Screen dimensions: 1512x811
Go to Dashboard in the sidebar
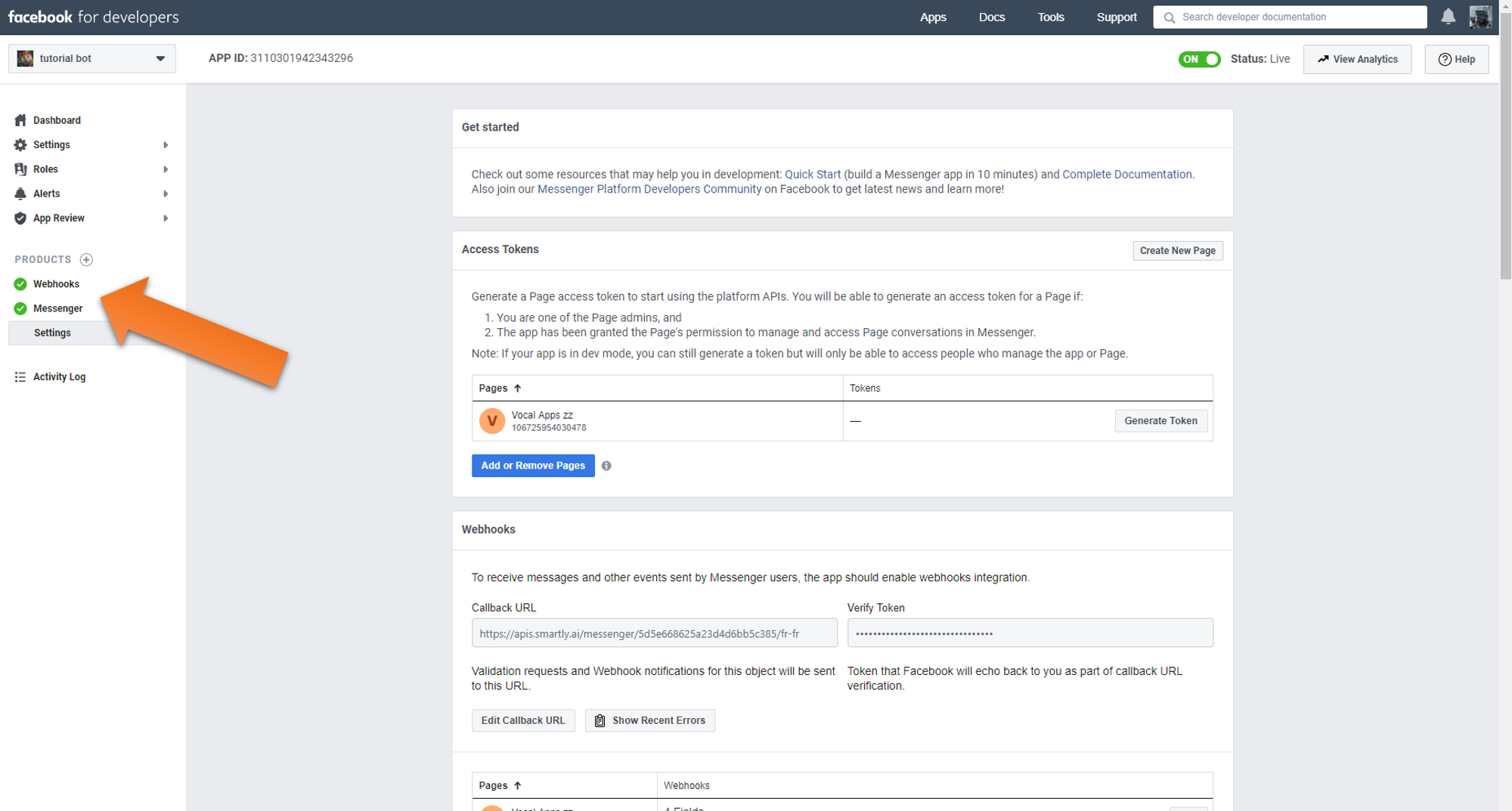click(57, 120)
